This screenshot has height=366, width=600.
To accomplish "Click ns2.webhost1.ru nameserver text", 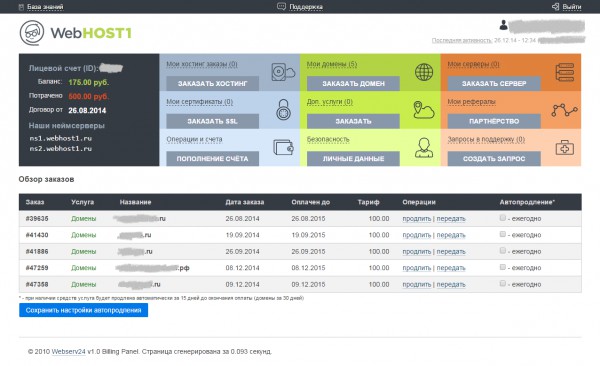I will pyautogui.click(x=60, y=149).
